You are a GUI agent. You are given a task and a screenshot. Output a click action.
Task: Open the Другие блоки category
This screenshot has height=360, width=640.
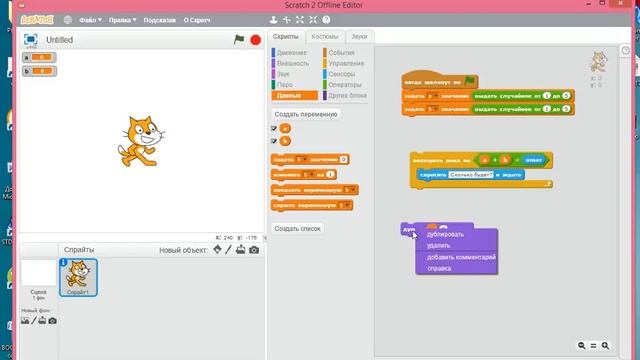pos(347,95)
